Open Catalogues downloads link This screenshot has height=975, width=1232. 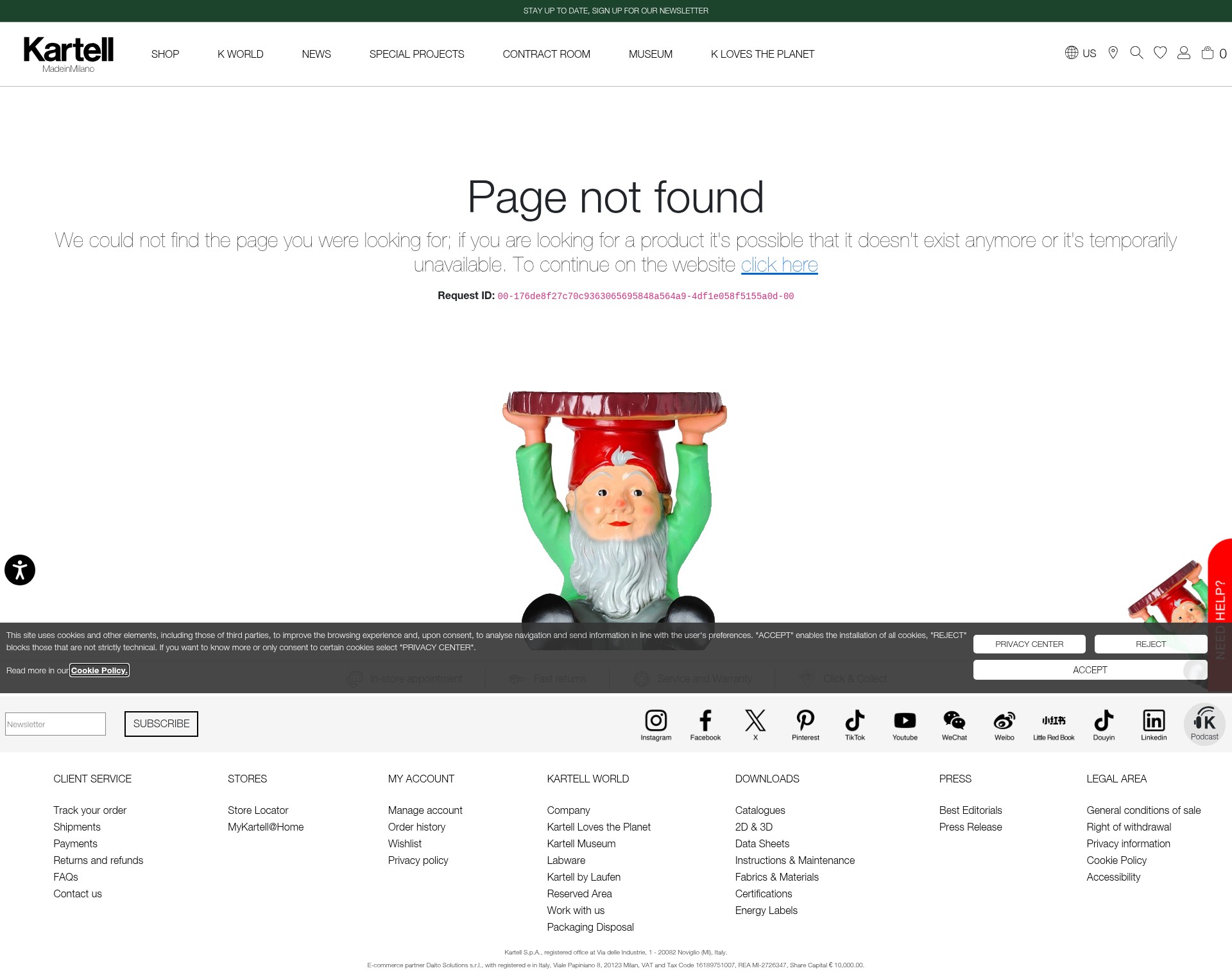(760, 810)
